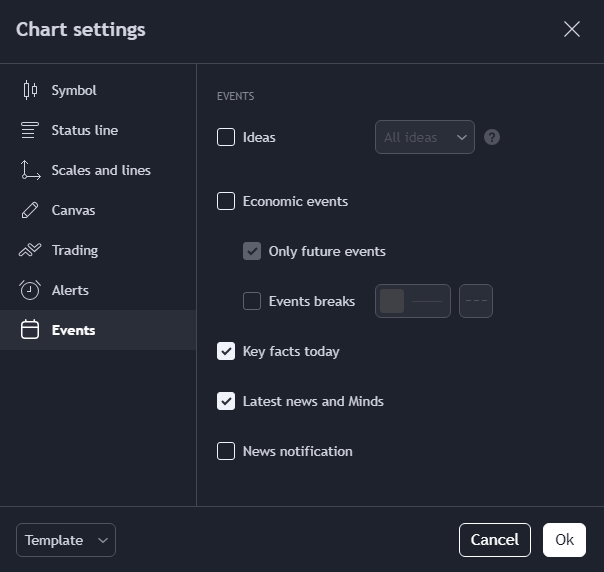604x572 pixels.
Task: Turn on News notification checkbox
Action: [226, 451]
